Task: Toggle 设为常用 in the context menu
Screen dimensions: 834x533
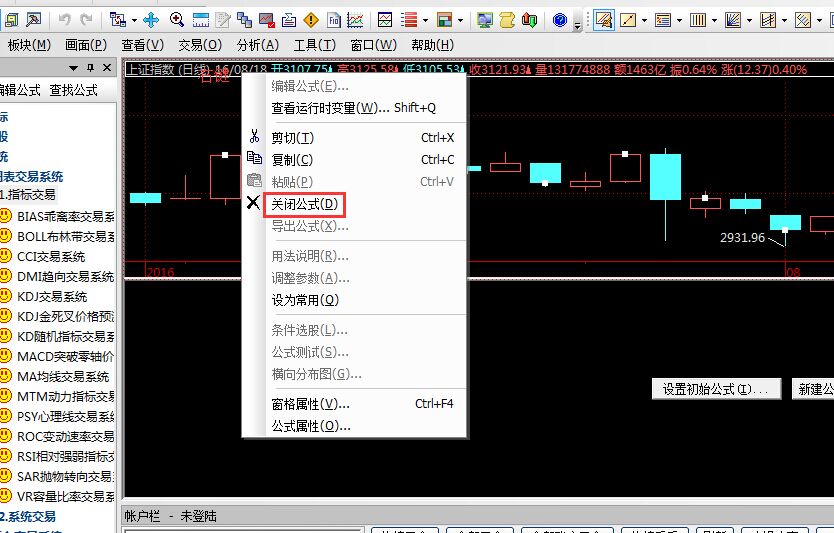Action: (x=305, y=300)
